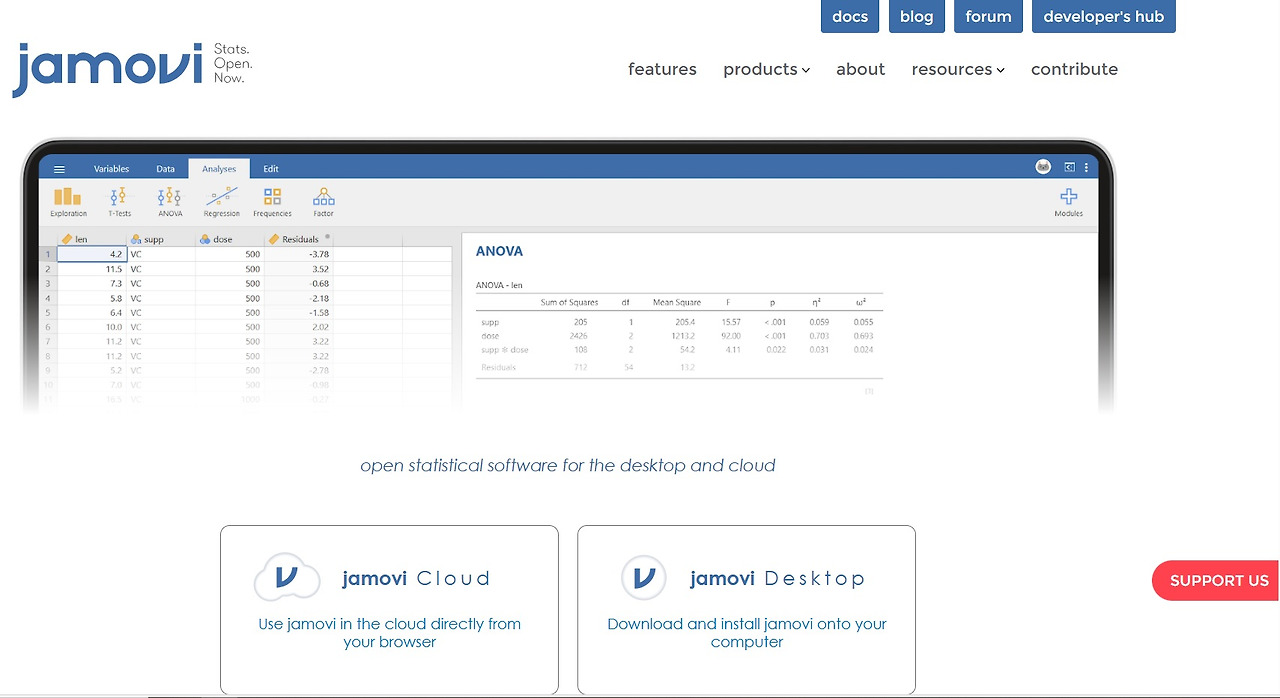Open the docs page
The height and width of the screenshot is (698, 1280).
tap(850, 16)
